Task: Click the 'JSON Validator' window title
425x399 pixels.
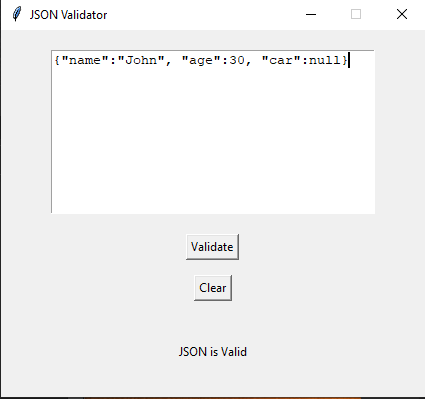Action: pyautogui.click(x=68, y=15)
